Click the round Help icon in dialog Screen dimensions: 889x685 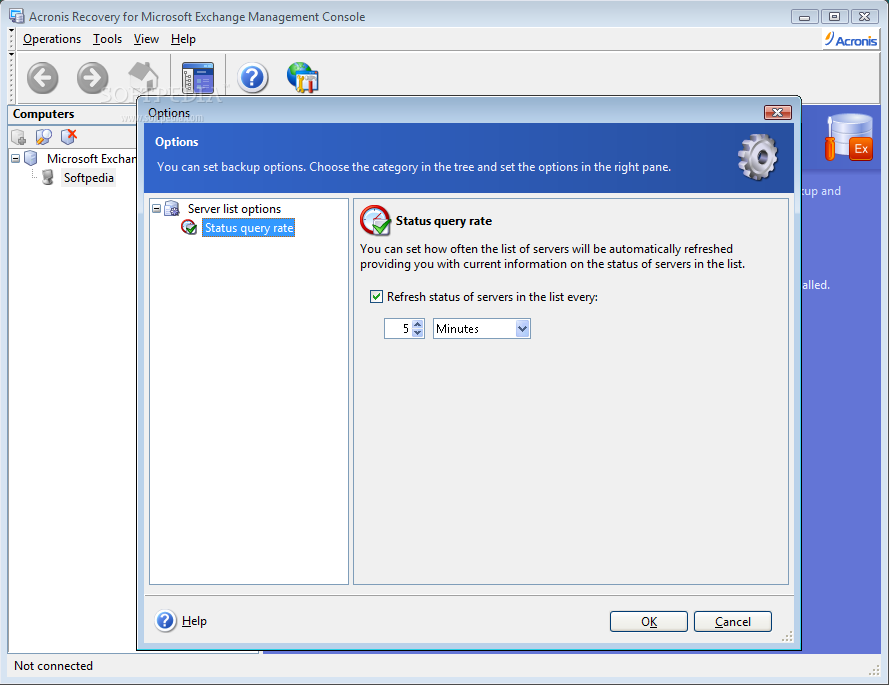pos(165,621)
